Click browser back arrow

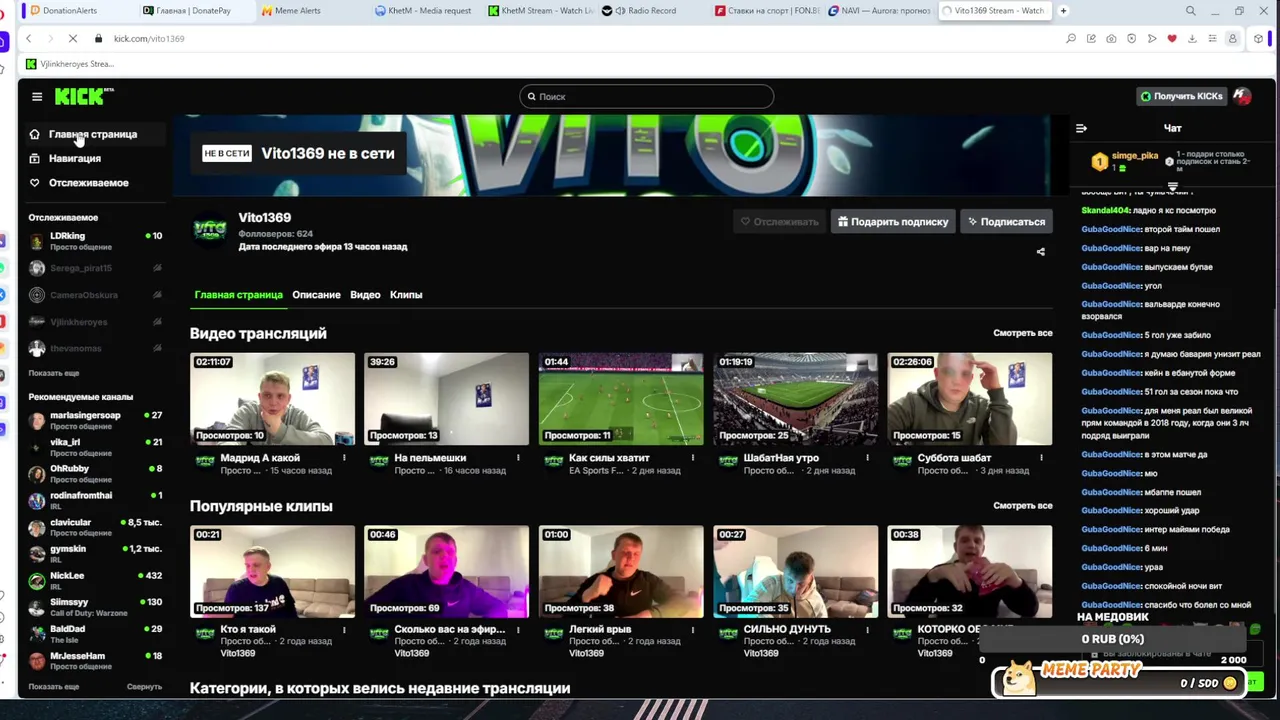click(x=28, y=38)
